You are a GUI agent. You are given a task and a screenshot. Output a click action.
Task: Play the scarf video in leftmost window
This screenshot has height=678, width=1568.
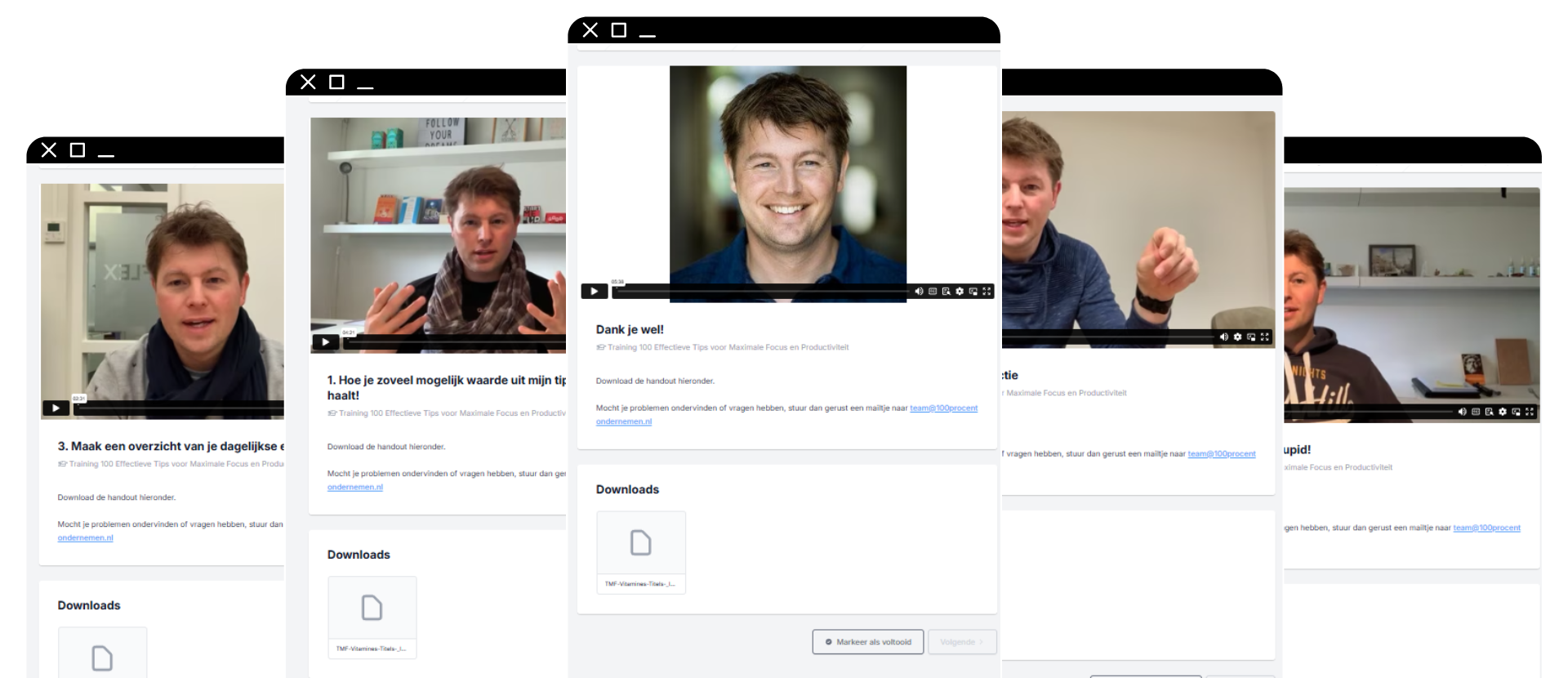(x=56, y=408)
